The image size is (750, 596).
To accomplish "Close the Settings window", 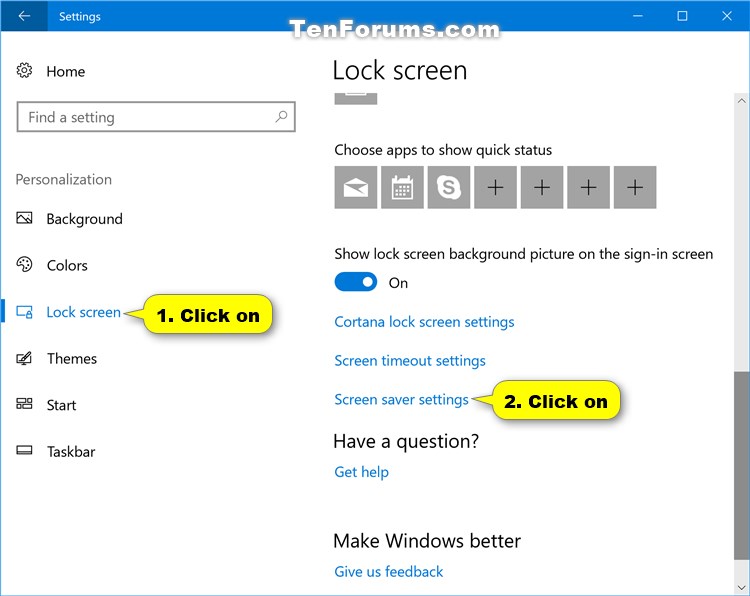I will point(727,16).
